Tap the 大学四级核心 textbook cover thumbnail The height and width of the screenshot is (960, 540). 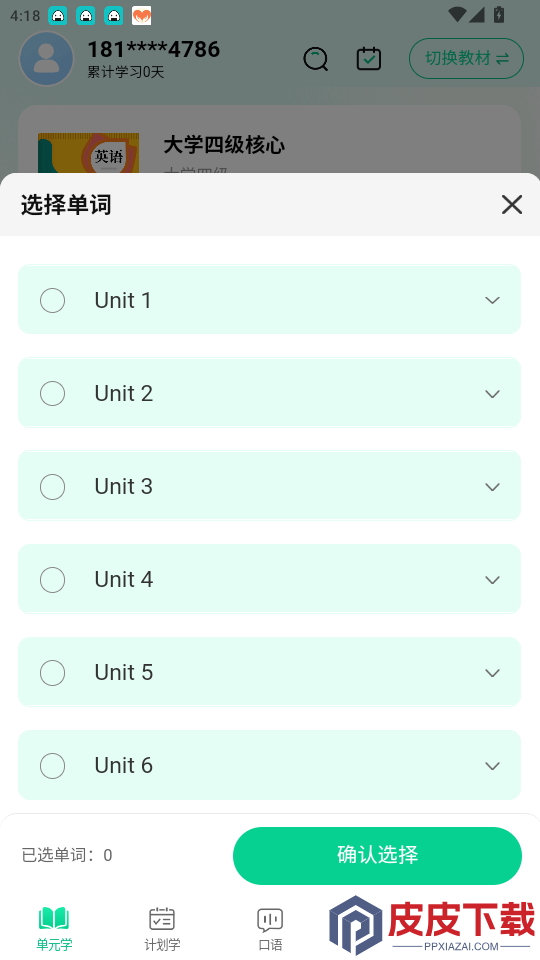88,153
